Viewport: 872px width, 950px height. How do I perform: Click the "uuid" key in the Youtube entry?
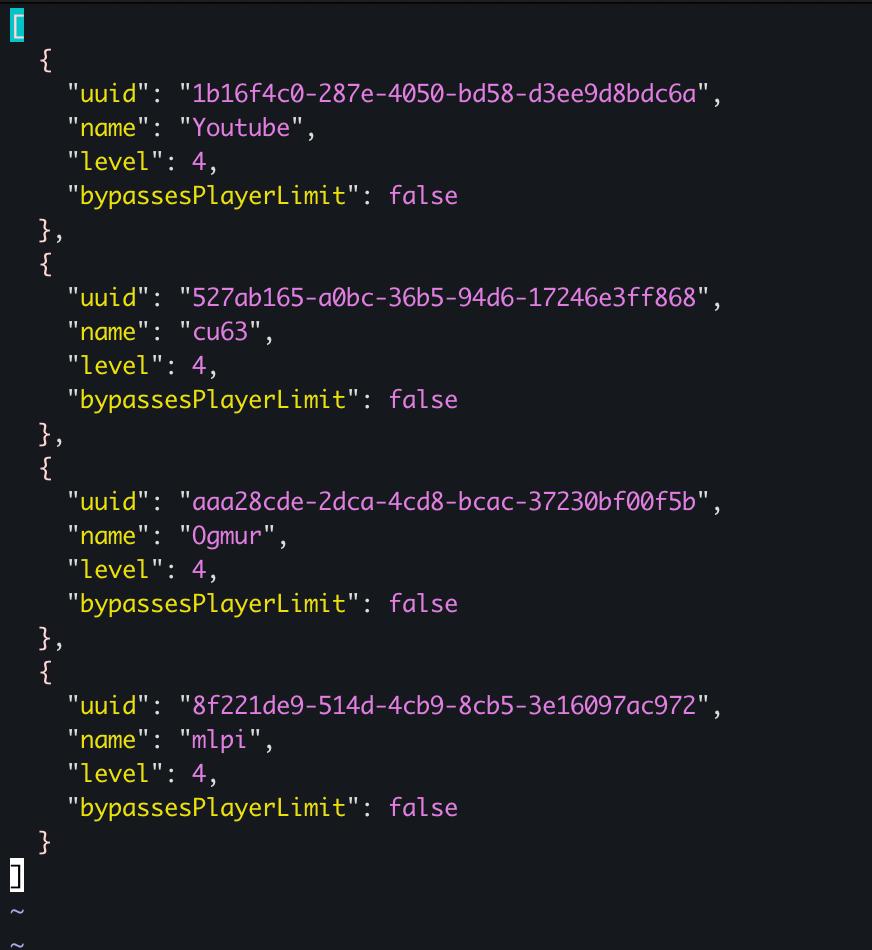pos(108,94)
